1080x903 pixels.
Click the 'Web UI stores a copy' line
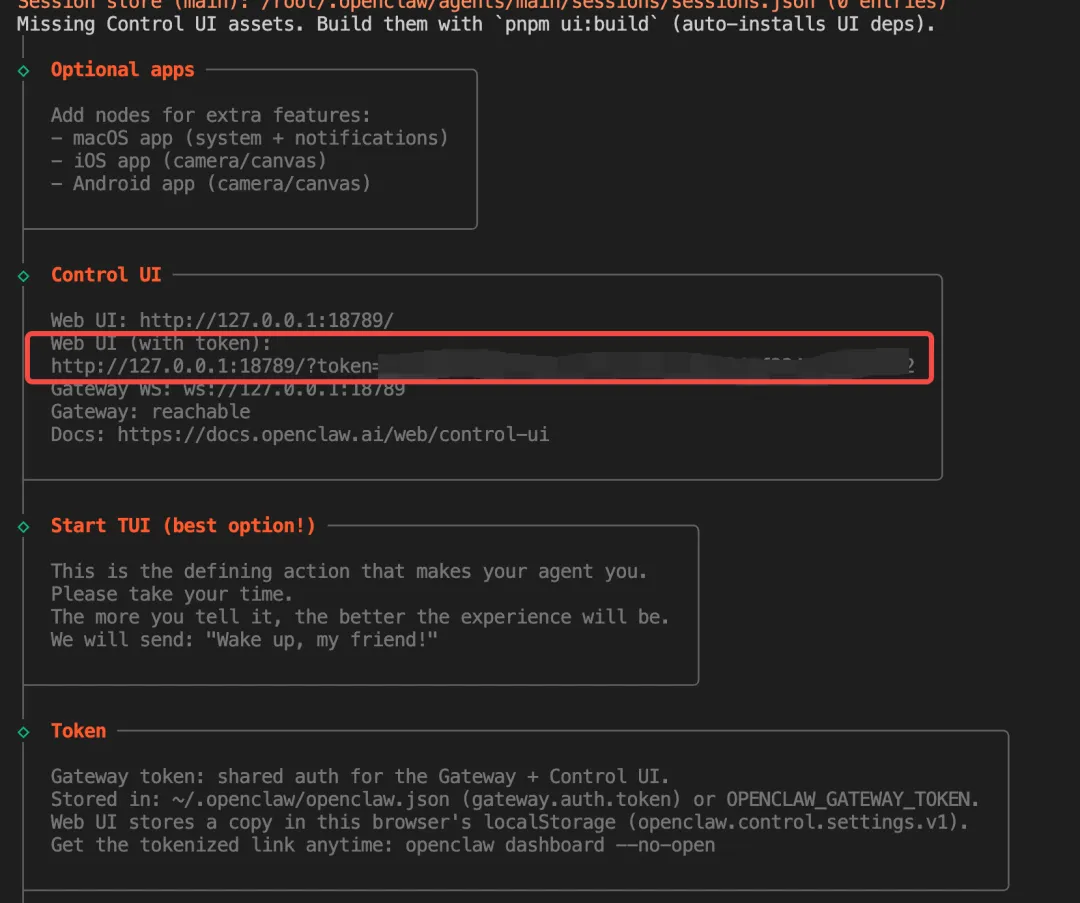510,822
